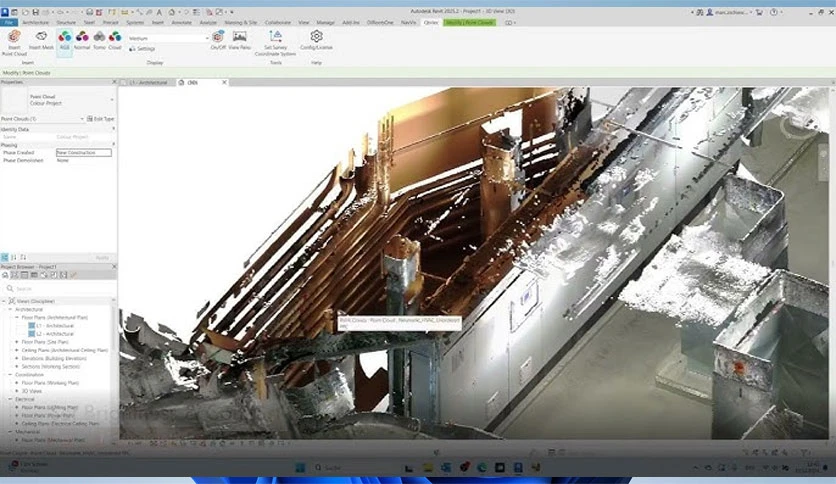836x484 pixels.
Task: Click the binoculars search icon
Action: pyautogui.click(x=700, y=12)
